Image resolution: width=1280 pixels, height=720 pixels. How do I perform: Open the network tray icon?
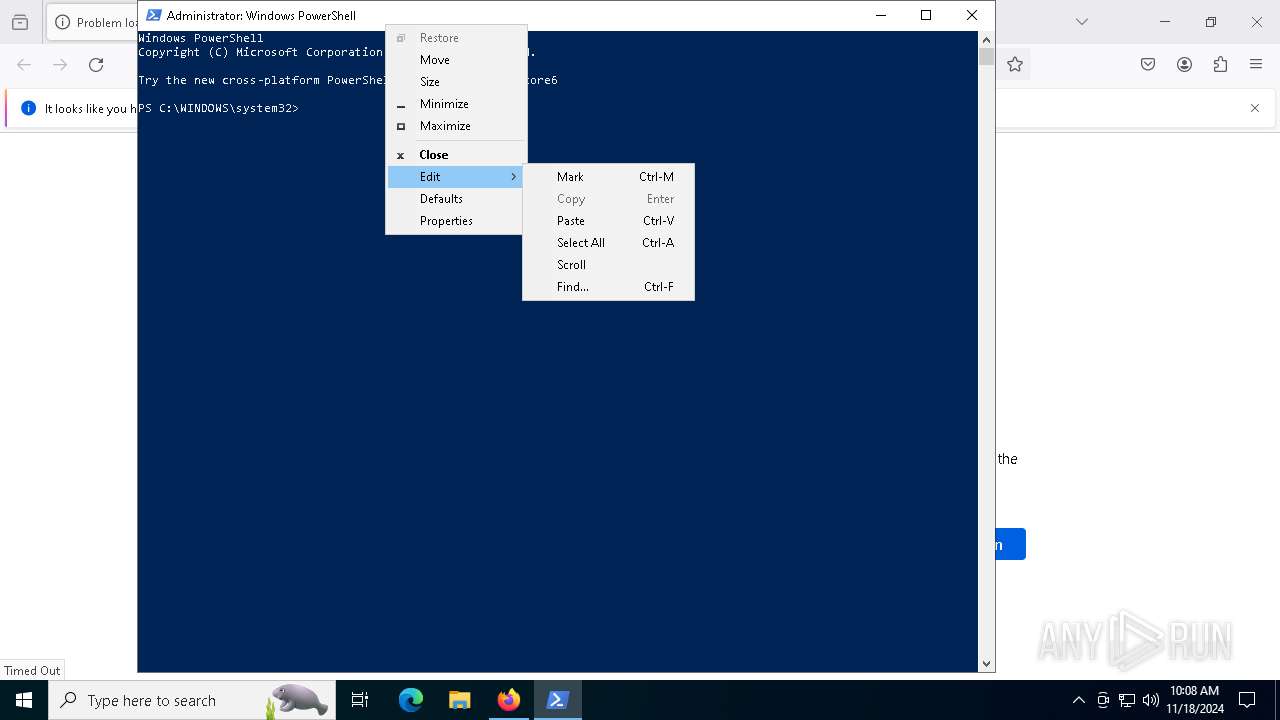click(1127, 700)
